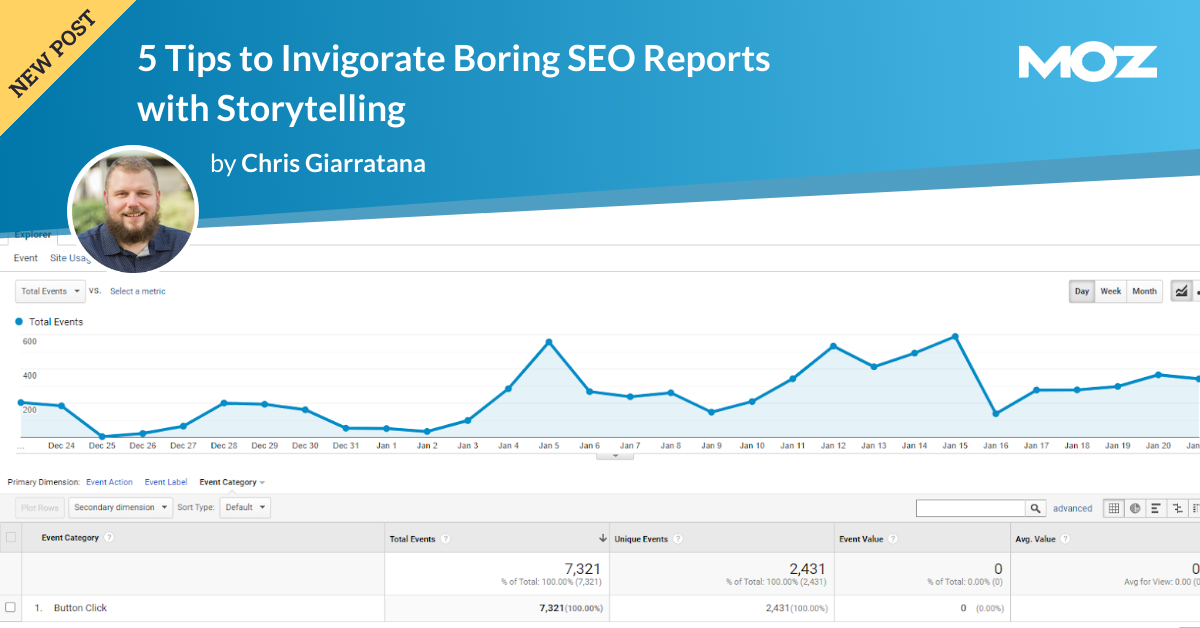Open the Secondary dimension dropdown
The width and height of the screenshot is (1200, 628).
pyautogui.click(x=120, y=507)
